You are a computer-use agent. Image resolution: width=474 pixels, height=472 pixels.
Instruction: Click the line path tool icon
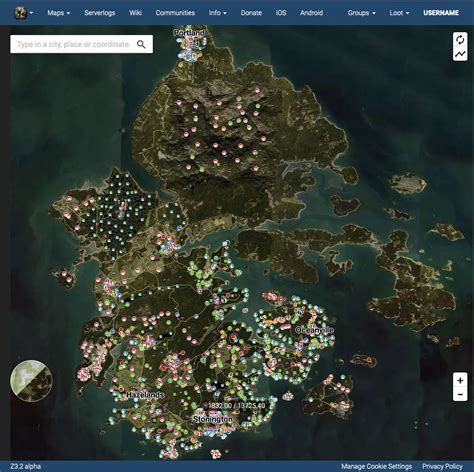pos(460,54)
